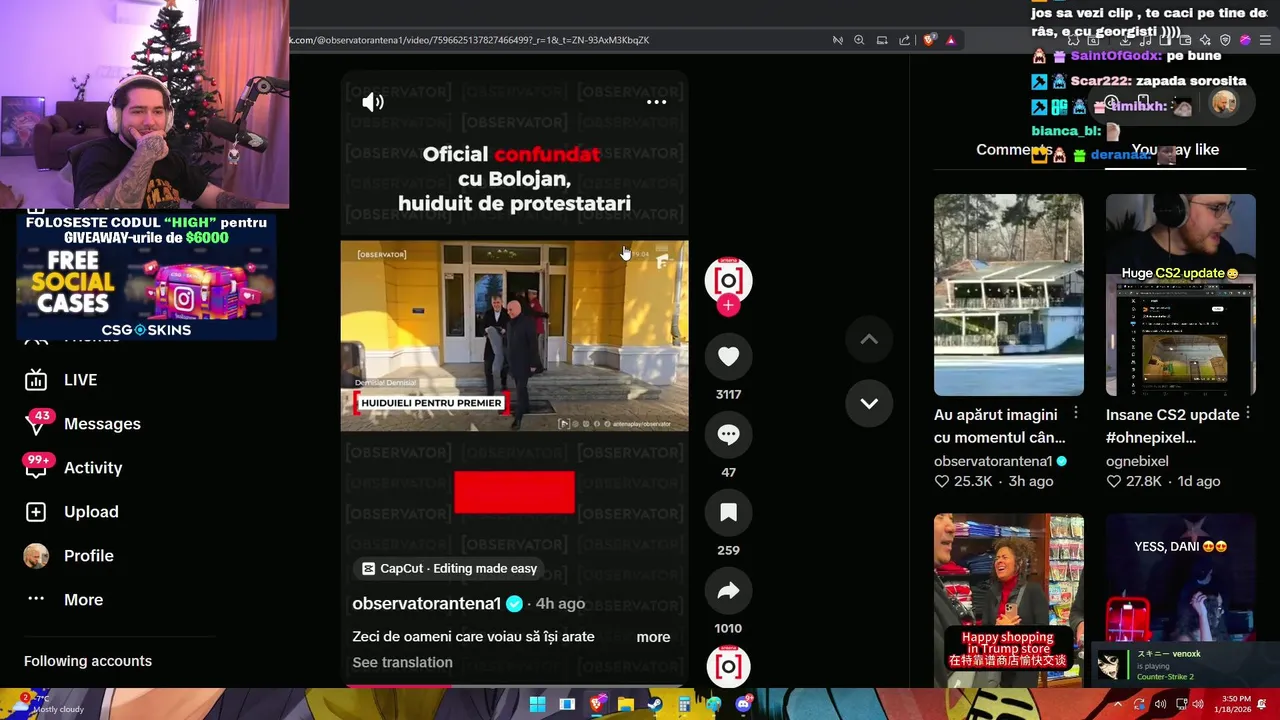Open the 'Happy shopping in Trump store' thumbnail

[1008, 600]
